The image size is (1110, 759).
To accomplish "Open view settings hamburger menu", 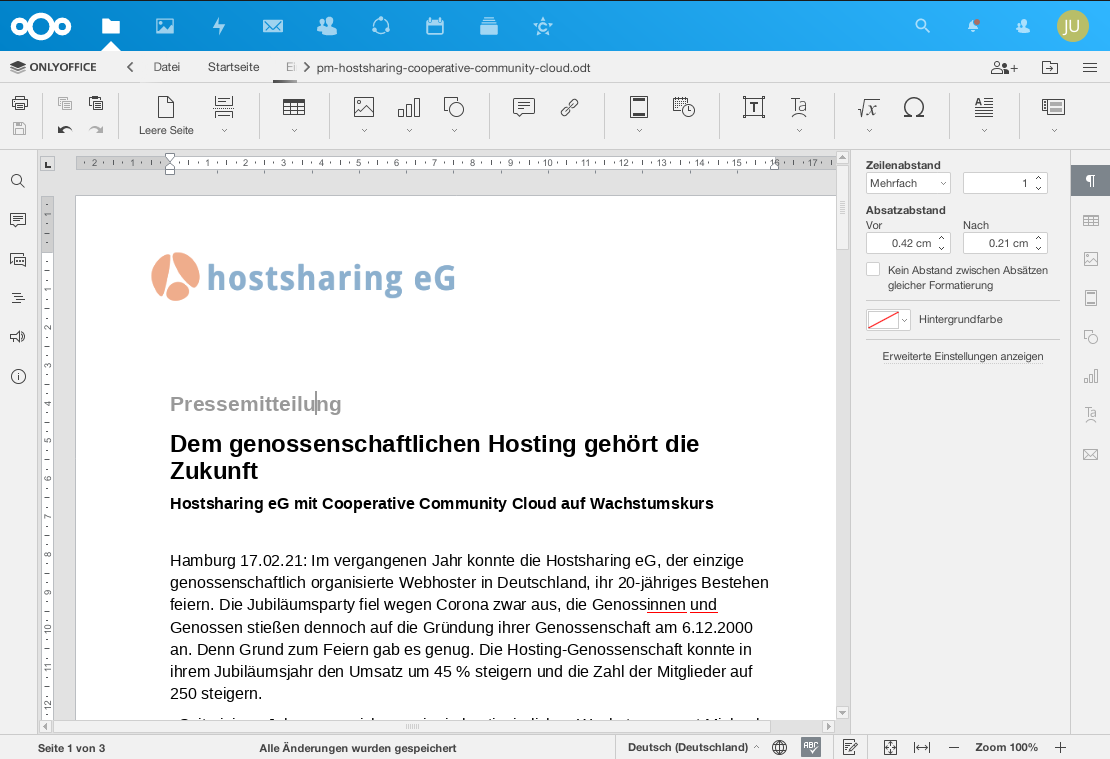I will coord(1089,68).
